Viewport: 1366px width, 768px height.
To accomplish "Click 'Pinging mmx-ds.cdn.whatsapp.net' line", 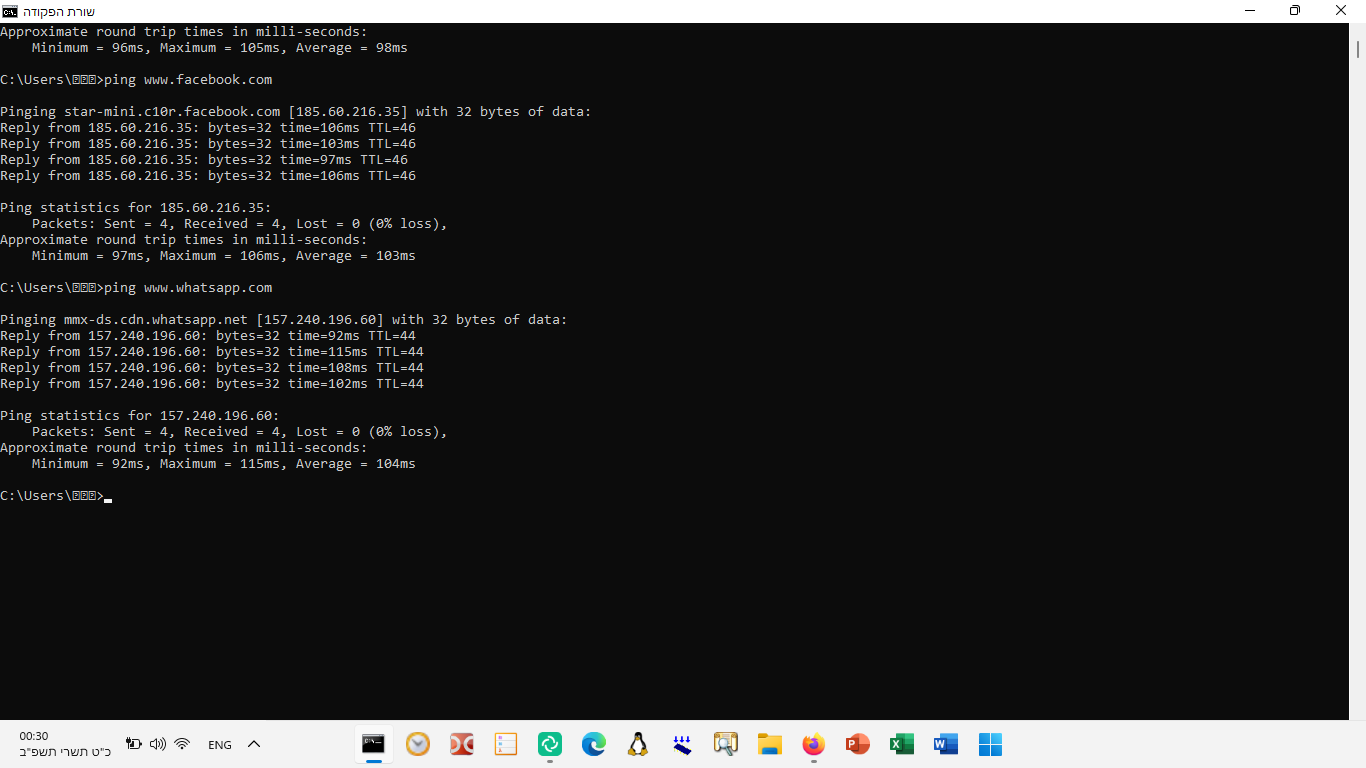I will pyautogui.click(x=284, y=320).
